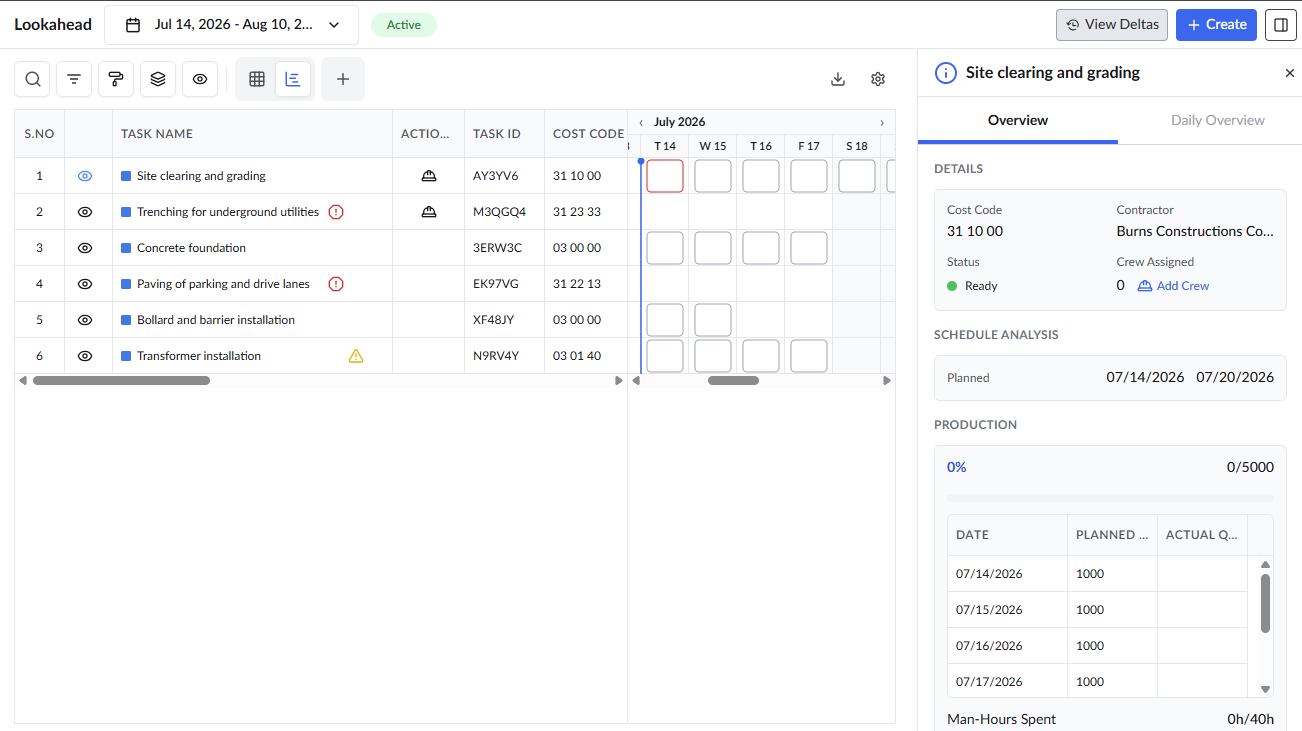Click the hard hat icon for AY3YV6
1302x731 pixels.
[x=429, y=176]
